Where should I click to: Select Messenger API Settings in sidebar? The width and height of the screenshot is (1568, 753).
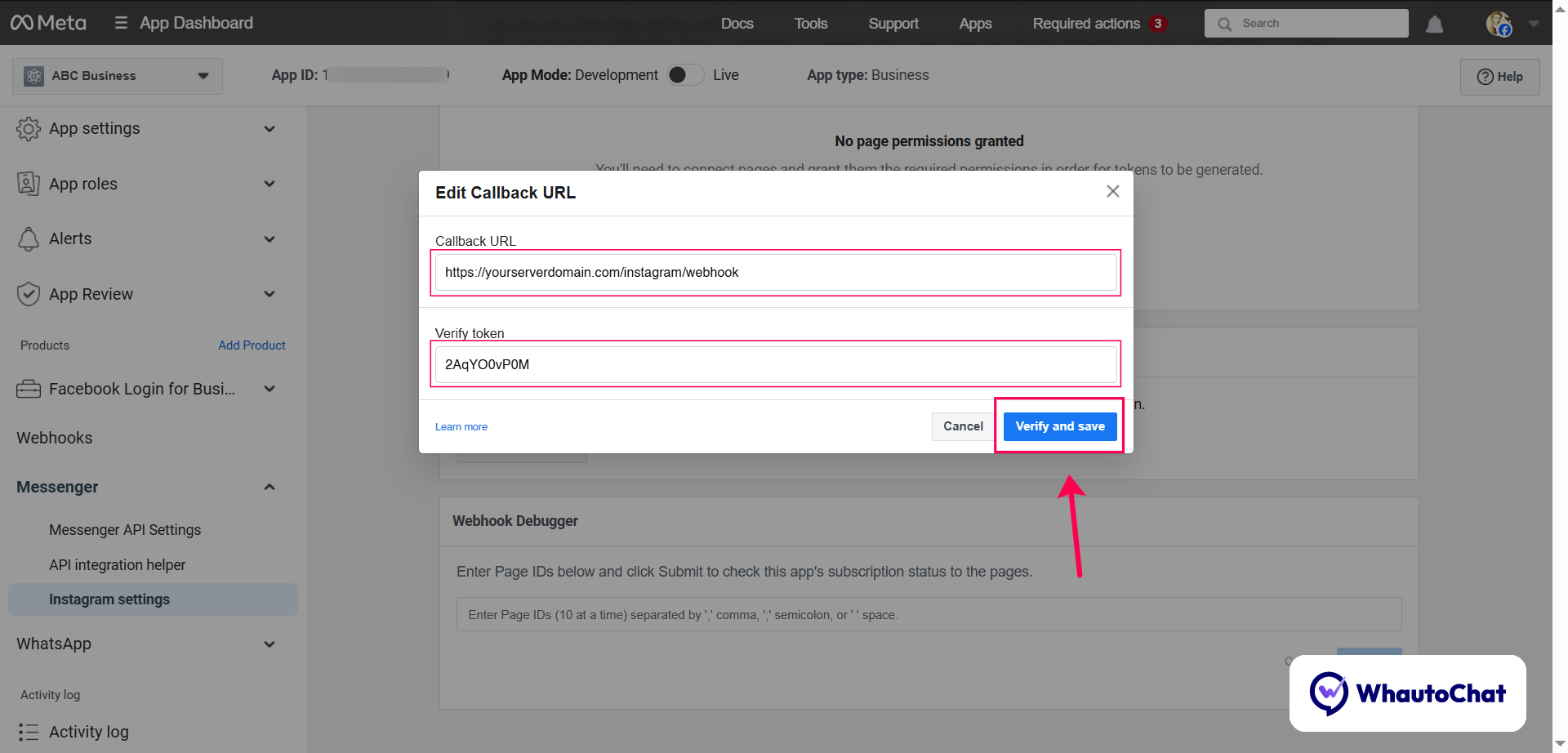[125, 530]
